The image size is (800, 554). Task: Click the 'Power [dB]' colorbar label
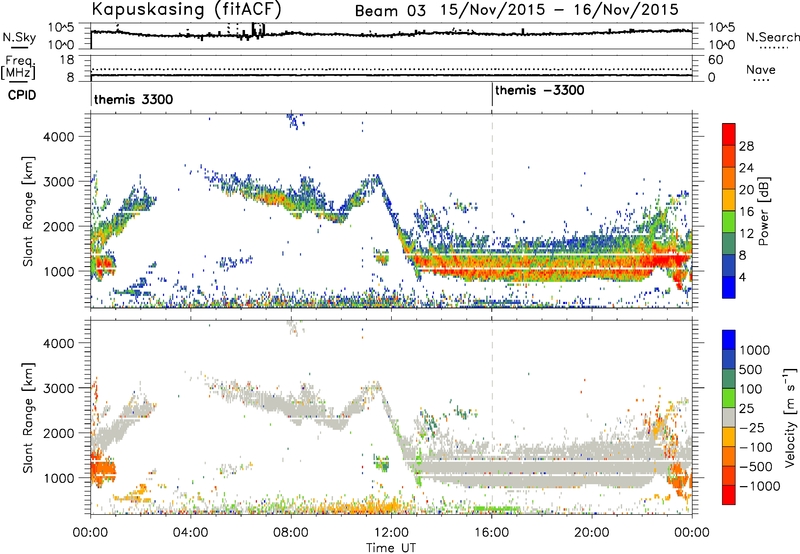click(763, 211)
